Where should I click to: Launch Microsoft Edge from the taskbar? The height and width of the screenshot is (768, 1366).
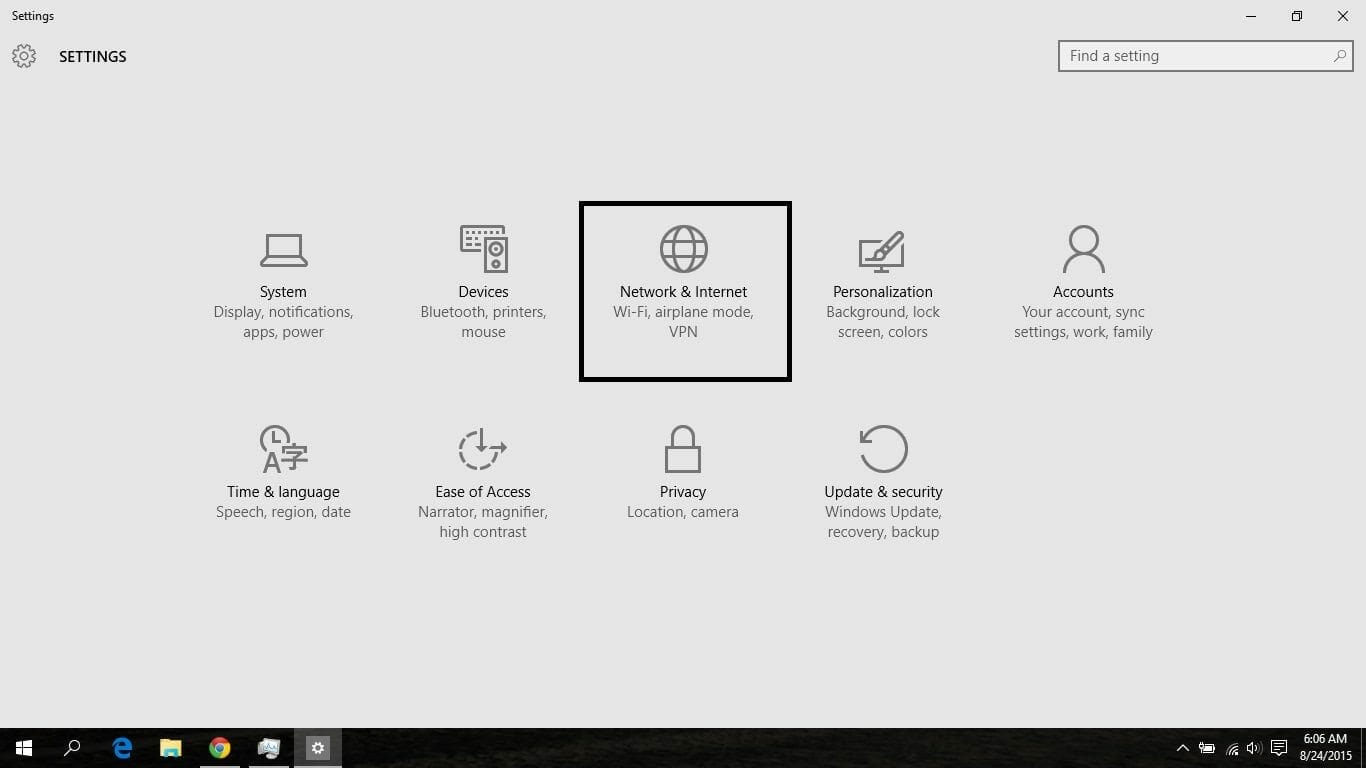[122, 748]
